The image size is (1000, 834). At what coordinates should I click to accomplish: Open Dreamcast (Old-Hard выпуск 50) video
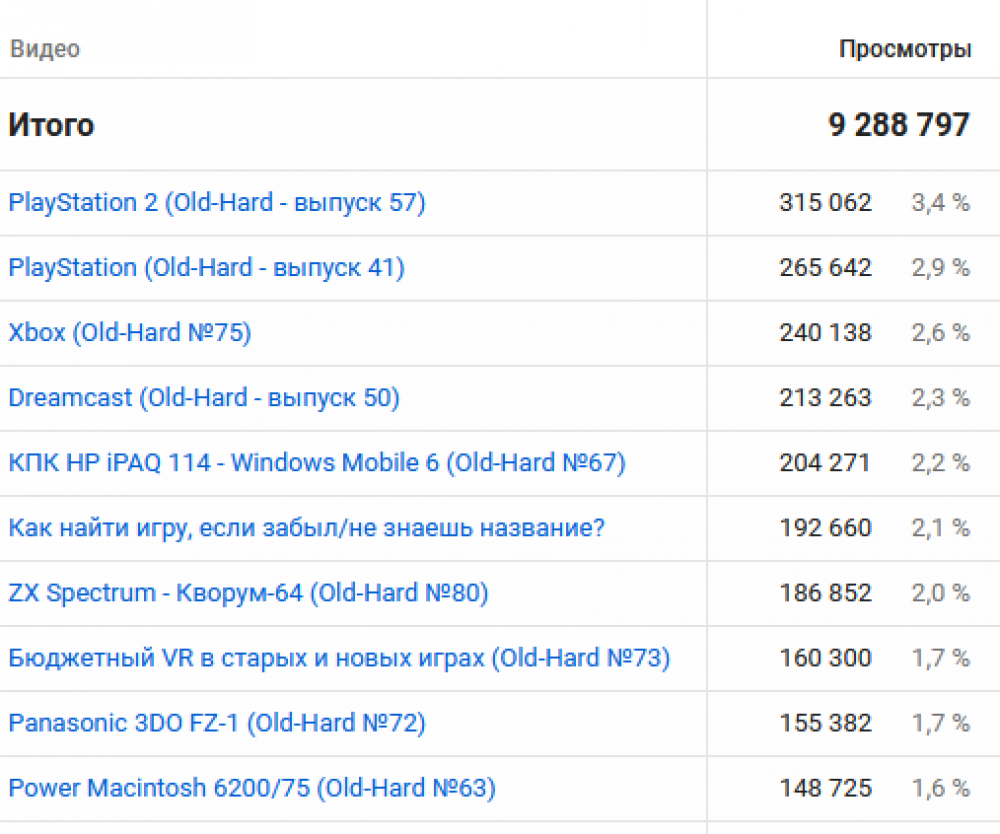tap(204, 398)
